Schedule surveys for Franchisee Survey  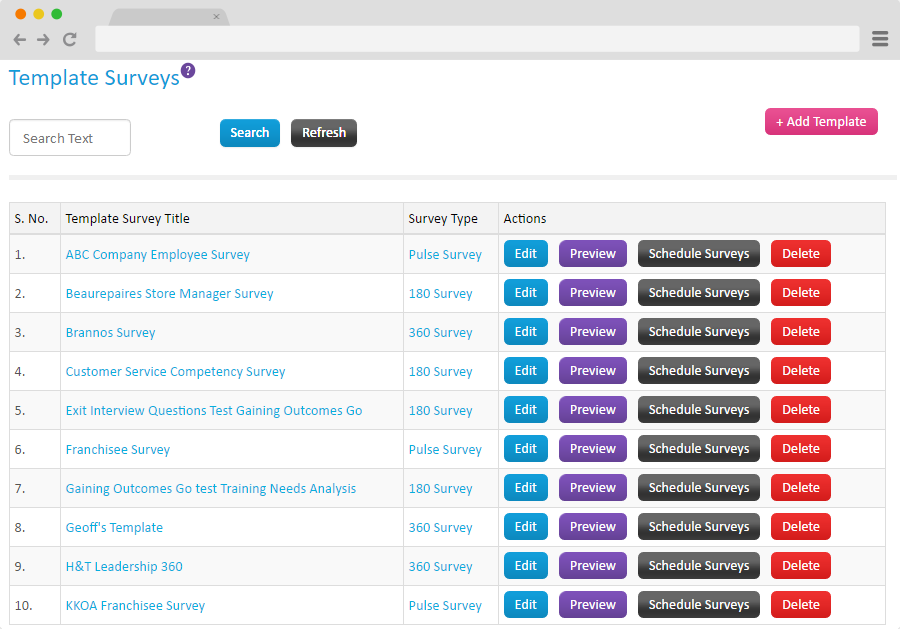tap(698, 449)
